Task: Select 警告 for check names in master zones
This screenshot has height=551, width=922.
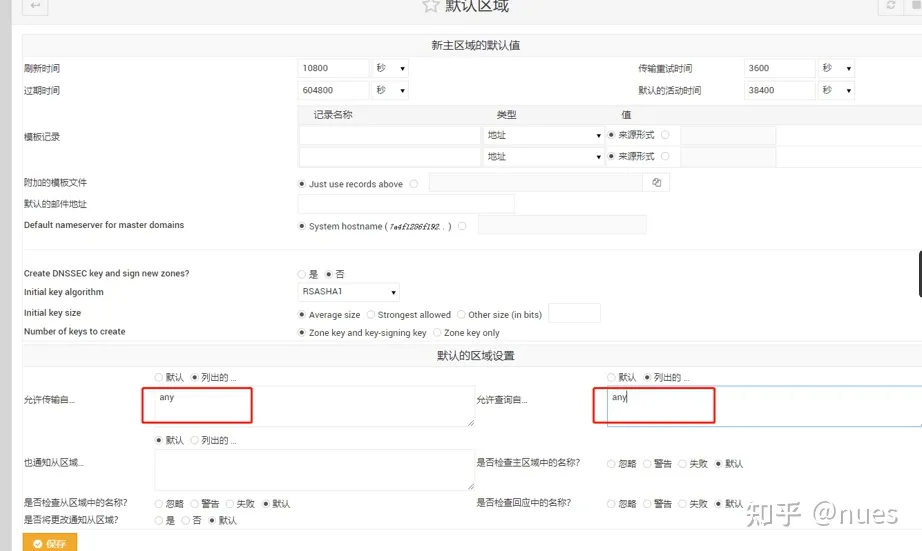Action: pyautogui.click(x=647, y=463)
